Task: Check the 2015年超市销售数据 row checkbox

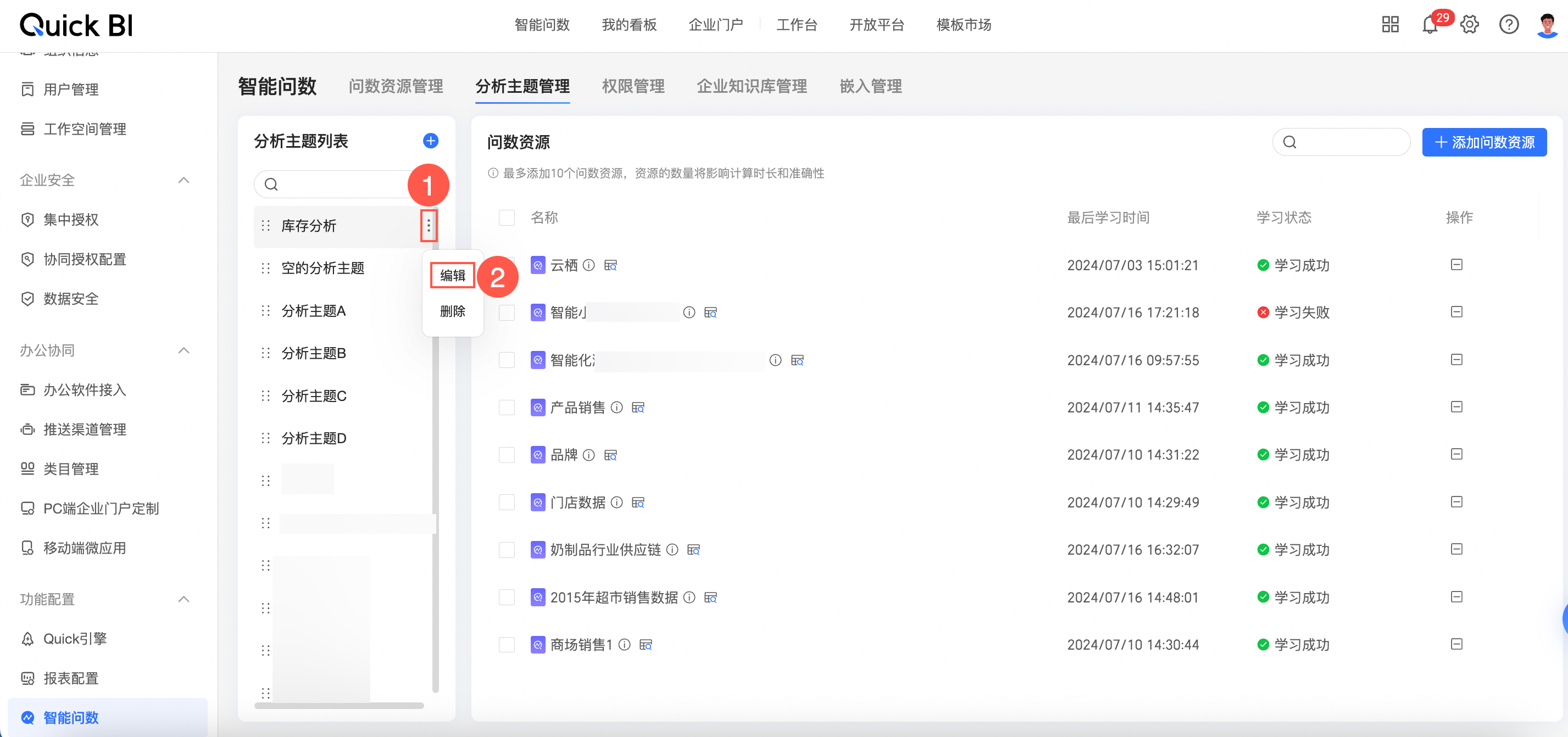Action: click(507, 597)
